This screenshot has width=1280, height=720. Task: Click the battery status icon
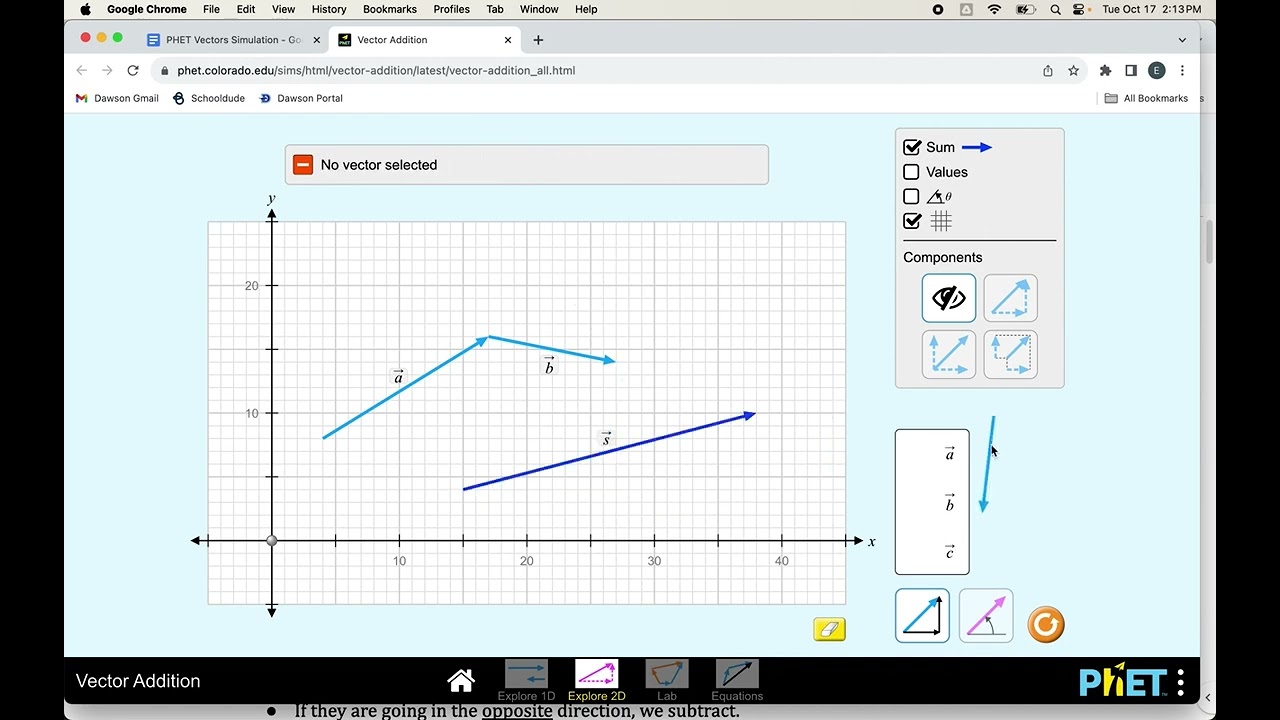[x=1026, y=9]
